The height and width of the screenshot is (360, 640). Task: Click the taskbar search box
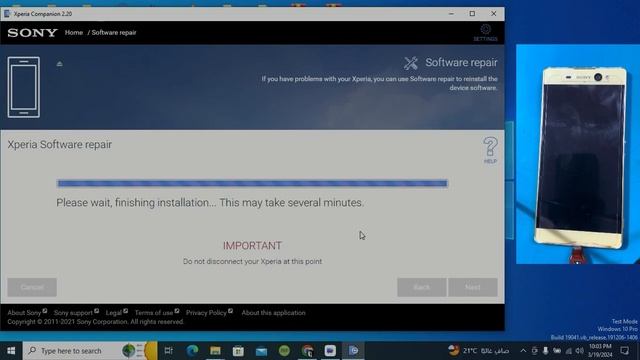tap(90, 351)
